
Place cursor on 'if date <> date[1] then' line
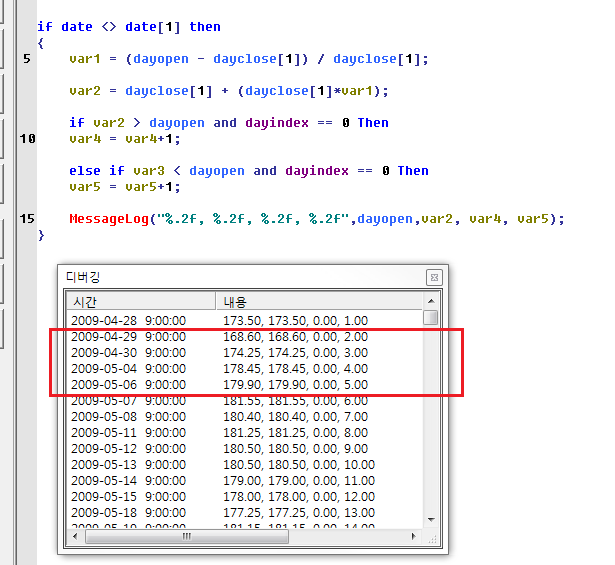(x=129, y=26)
